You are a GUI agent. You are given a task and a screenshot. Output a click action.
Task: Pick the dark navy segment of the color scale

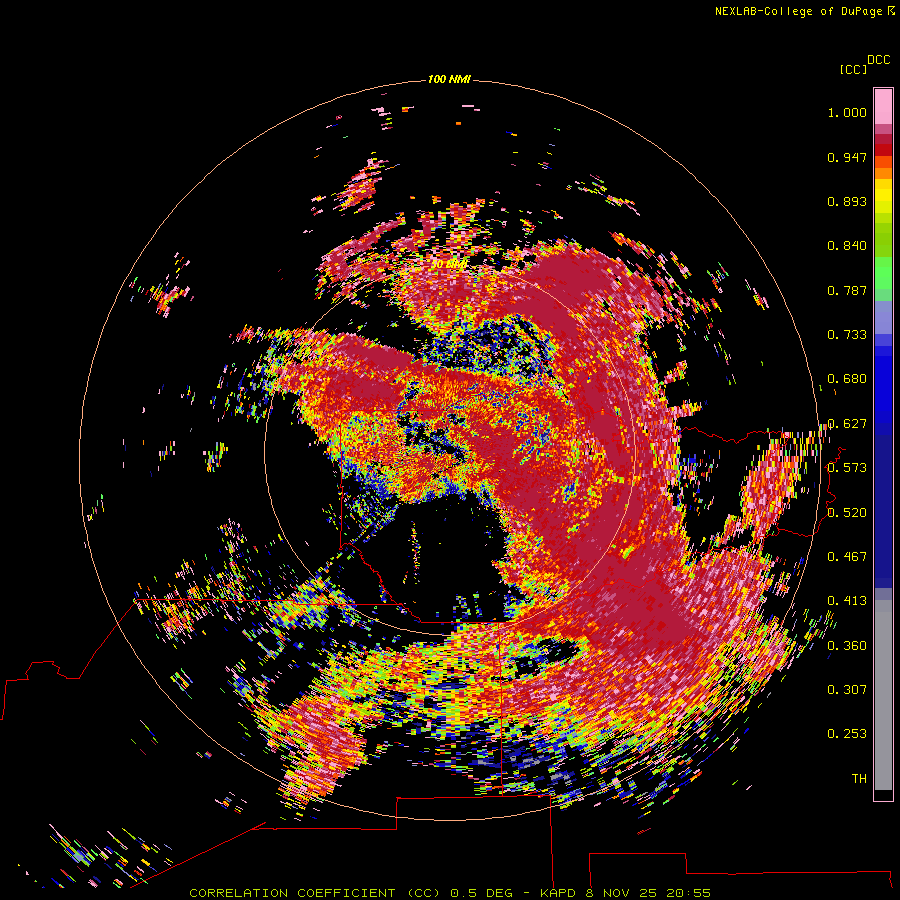(883, 511)
